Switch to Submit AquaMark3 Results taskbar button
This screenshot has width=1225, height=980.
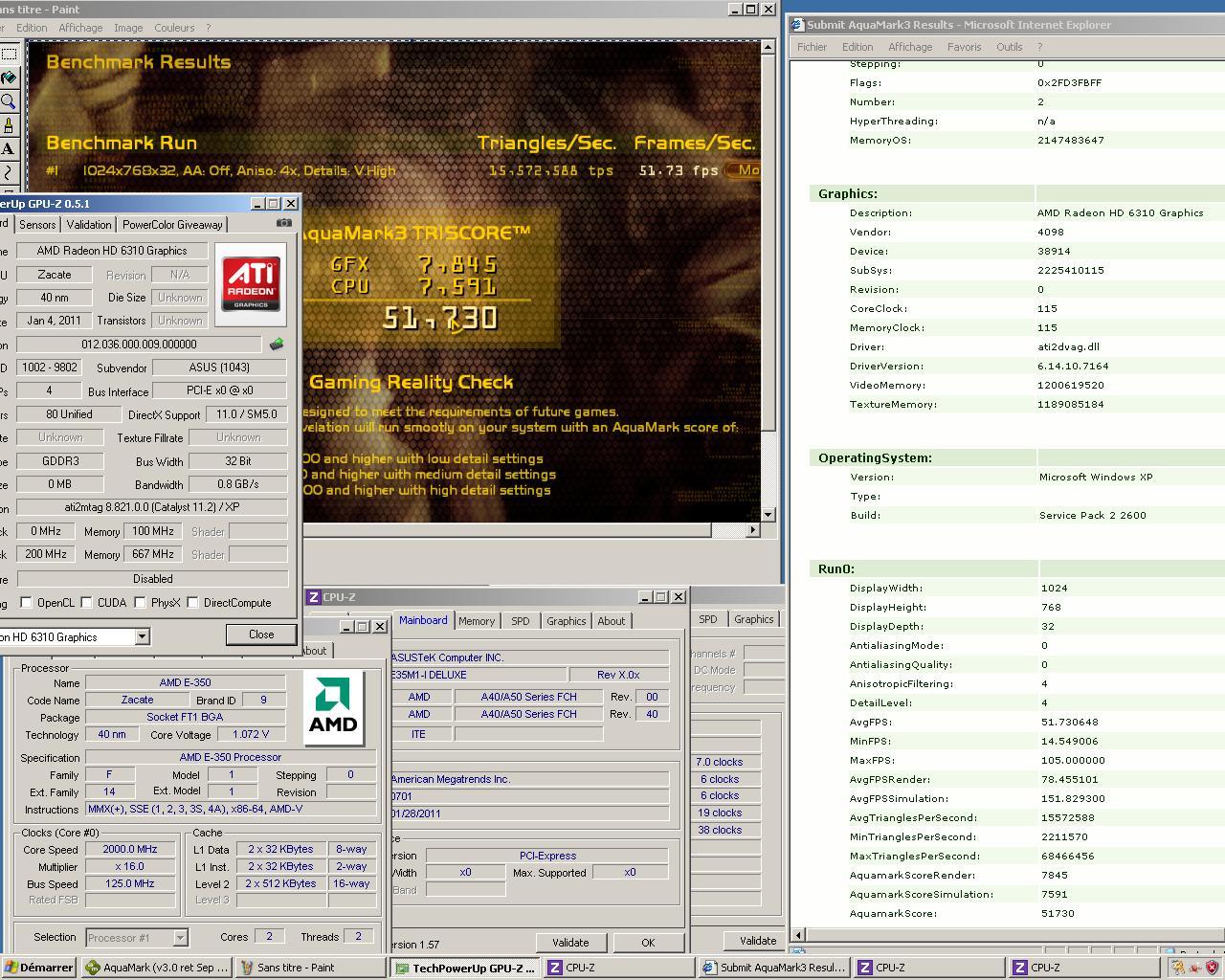(773, 968)
